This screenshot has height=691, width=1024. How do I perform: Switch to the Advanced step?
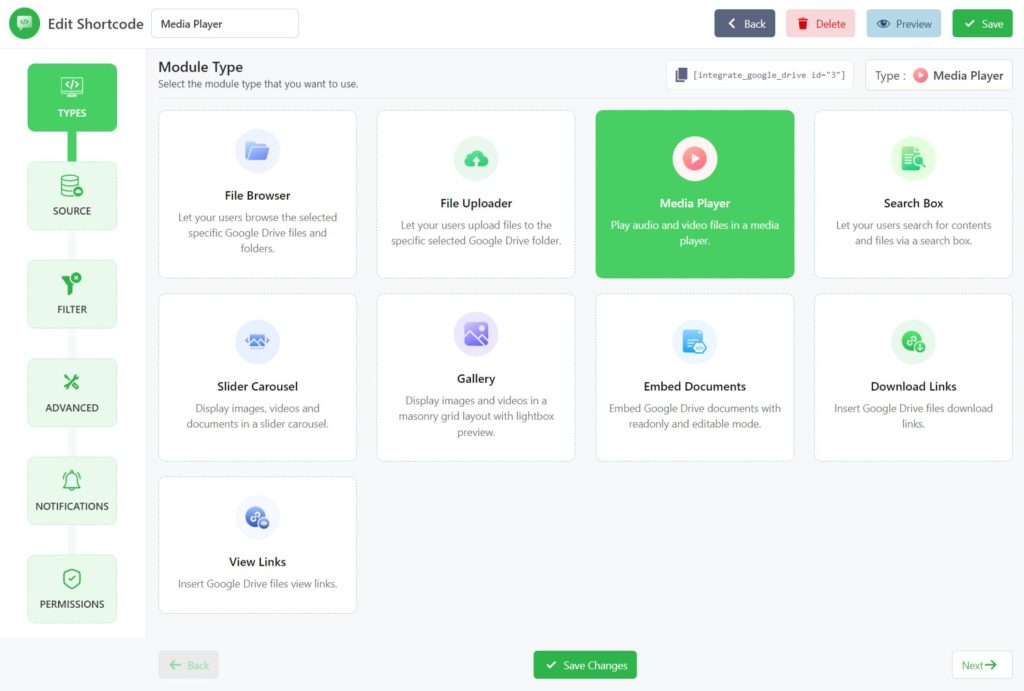72,393
